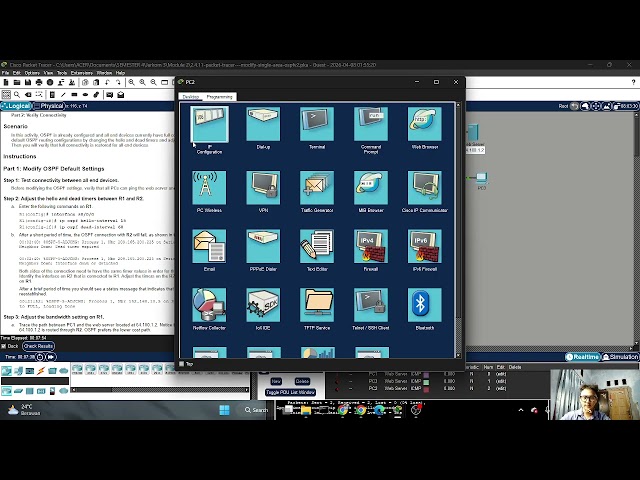
Task: Click the Check Results button
Action: point(38,346)
